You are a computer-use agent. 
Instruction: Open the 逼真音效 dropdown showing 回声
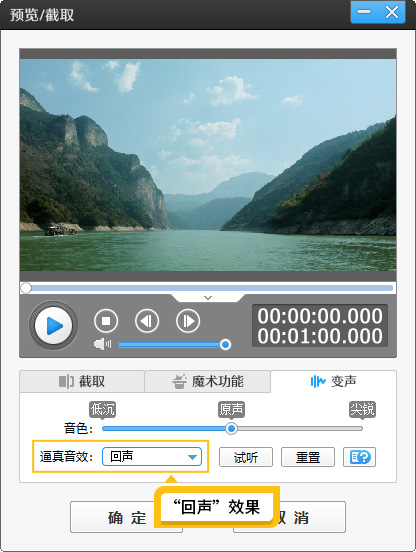(x=152, y=457)
